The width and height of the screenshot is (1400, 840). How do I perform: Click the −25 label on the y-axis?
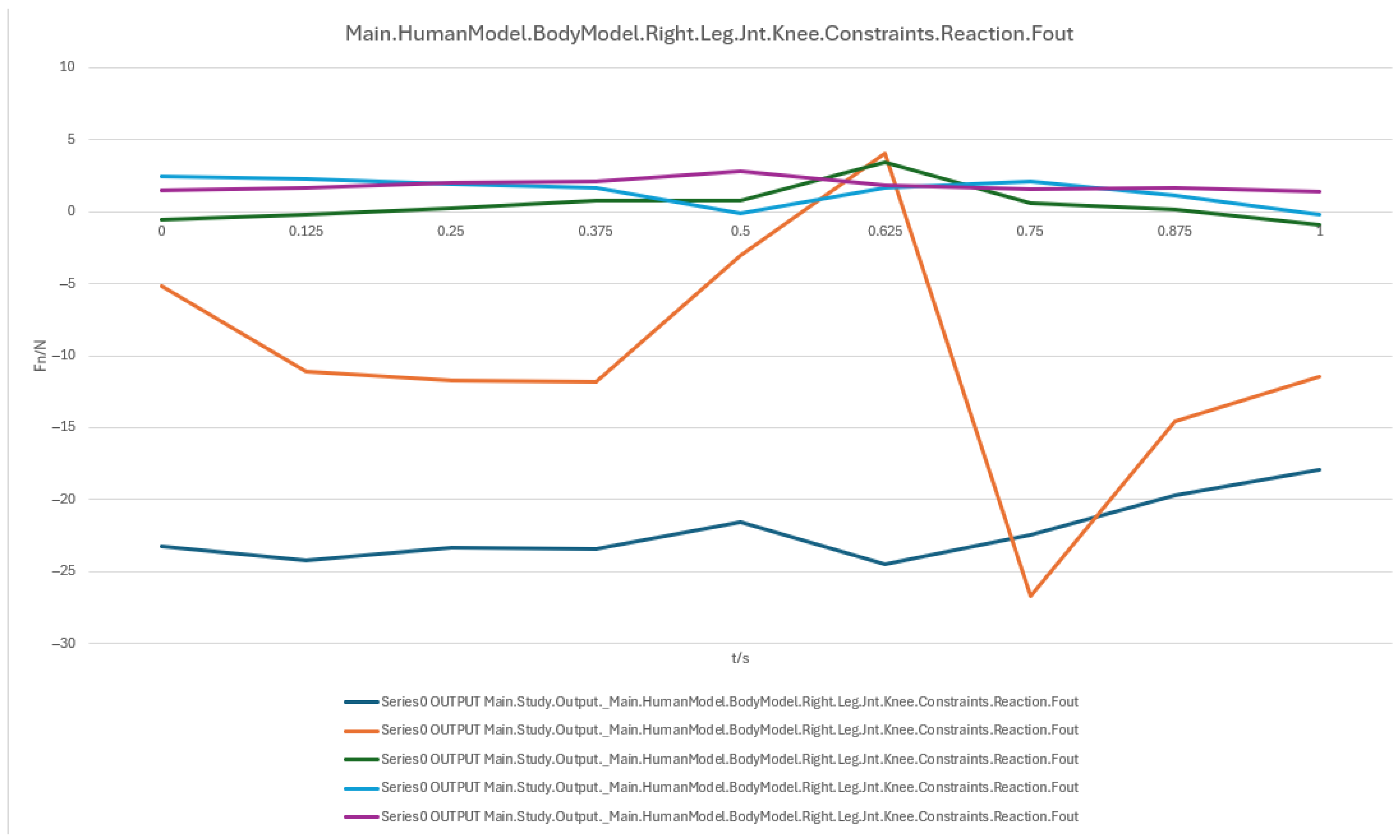coord(63,571)
